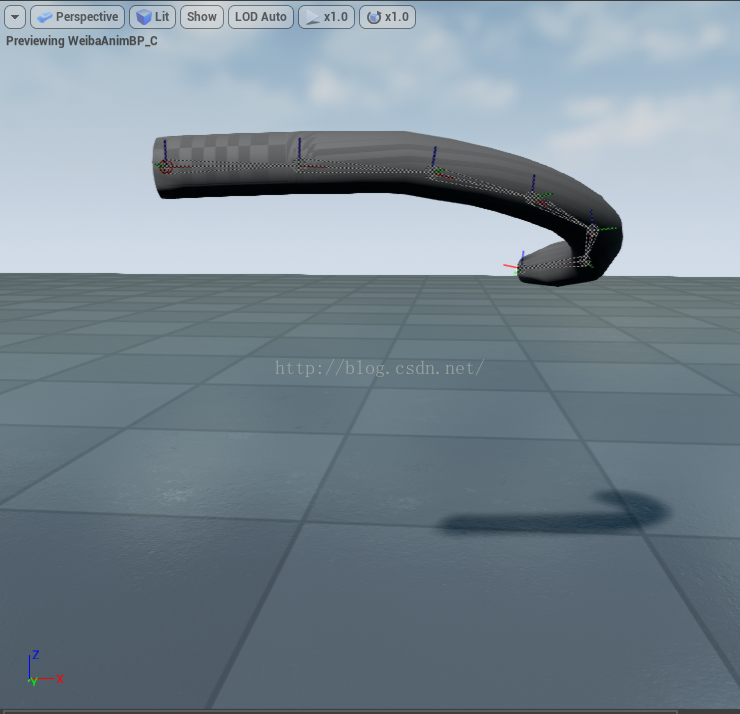Open the Show options menu
The width and height of the screenshot is (740, 714).
pyautogui.click(x=202, y=17)
